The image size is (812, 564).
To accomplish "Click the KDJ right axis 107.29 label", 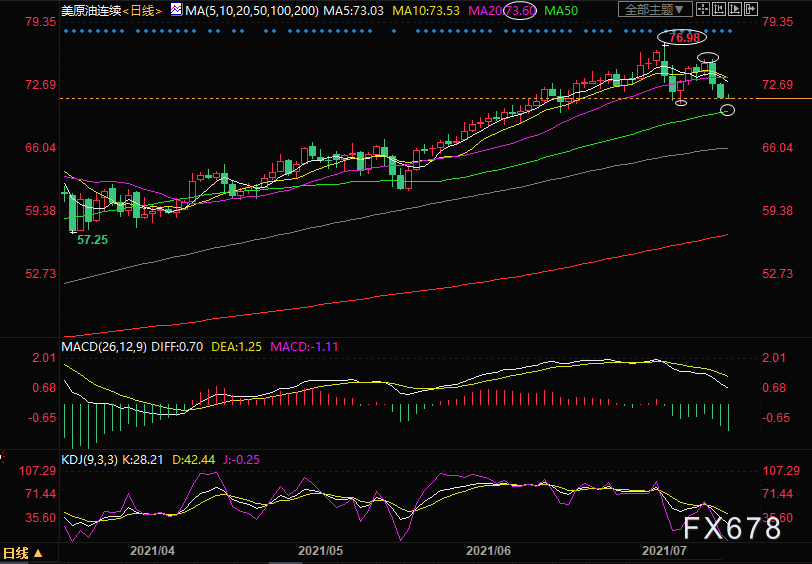I will 781,471.
